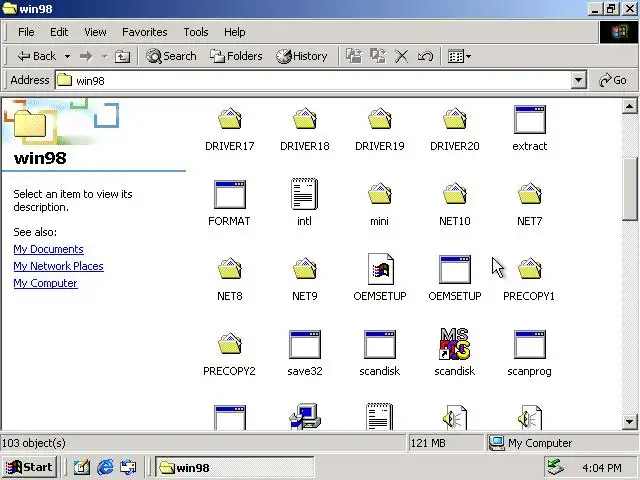Click the scrollbar down arrow
This screenshot has width=640, height=480.
pos(629,422)
